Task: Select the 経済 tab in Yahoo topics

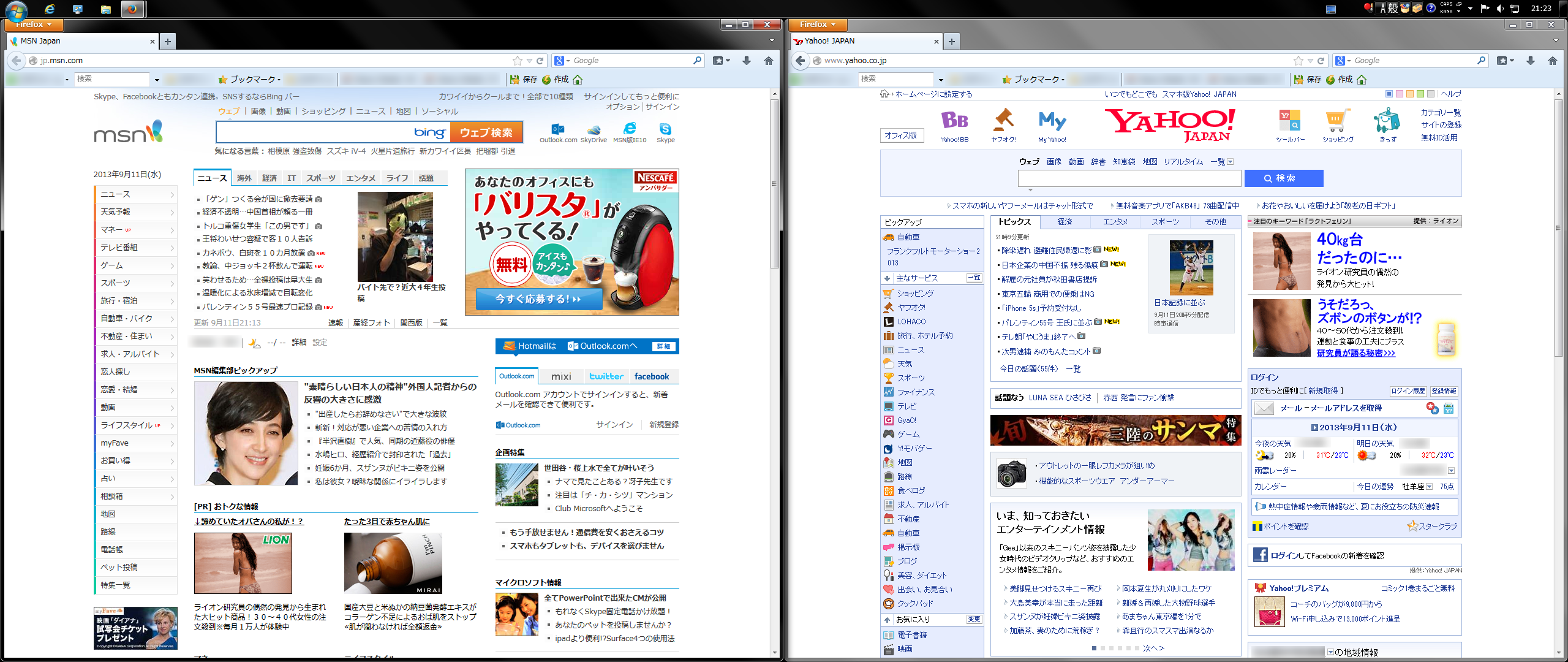Action: point(1065,222)
